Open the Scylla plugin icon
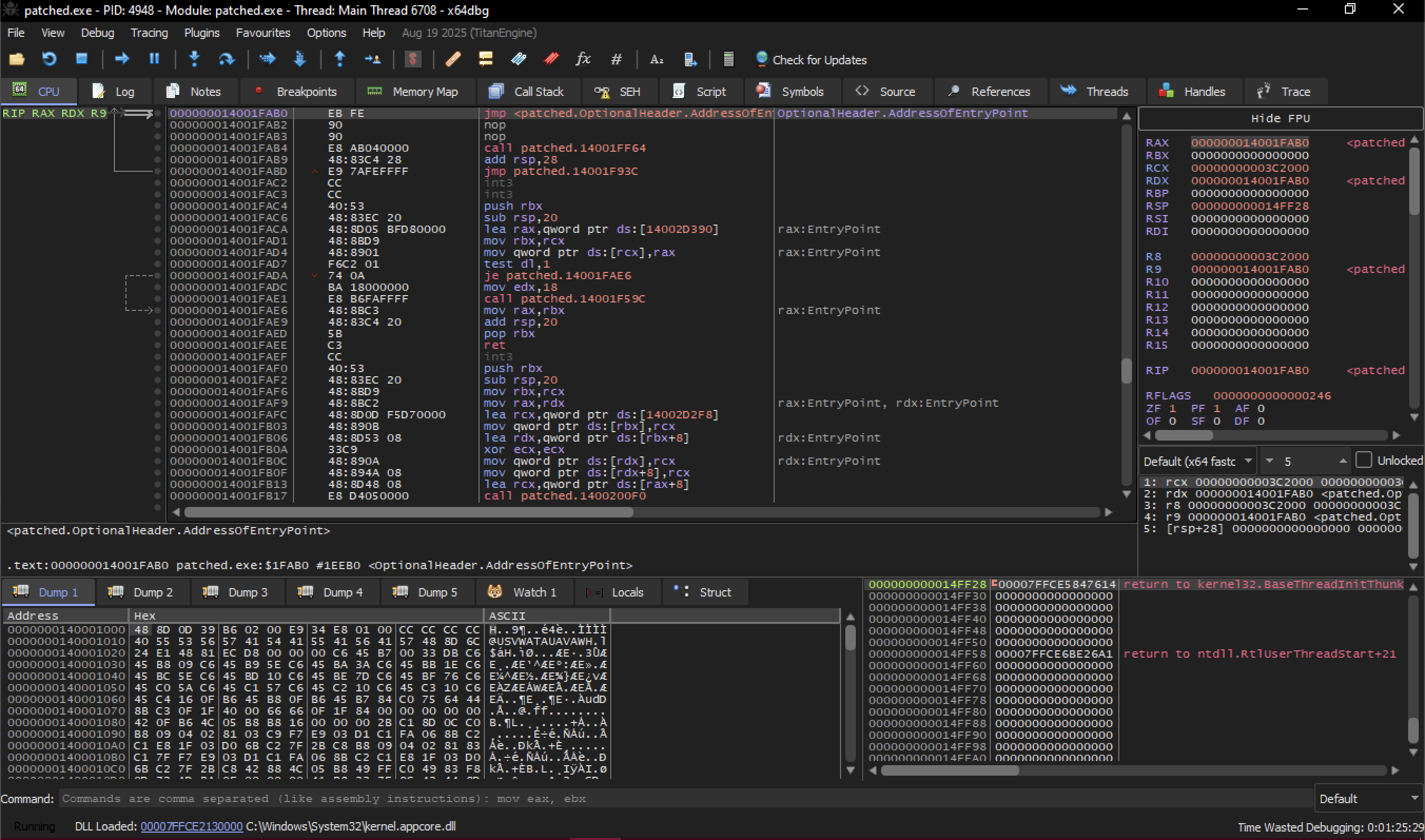This screenshot has height=840, width=1425. [413, 59]
